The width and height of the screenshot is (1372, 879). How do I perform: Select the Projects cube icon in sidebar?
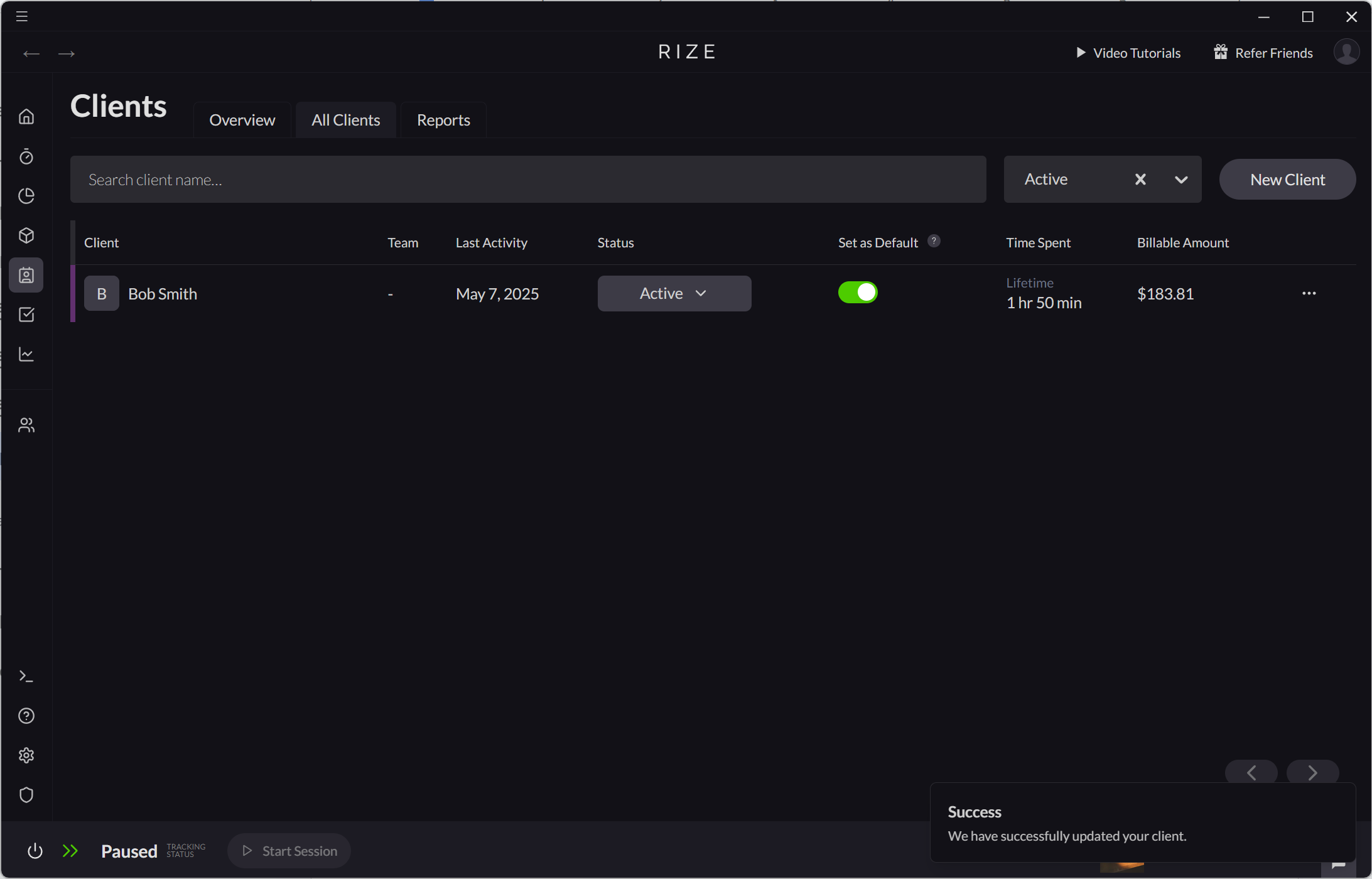26,235
